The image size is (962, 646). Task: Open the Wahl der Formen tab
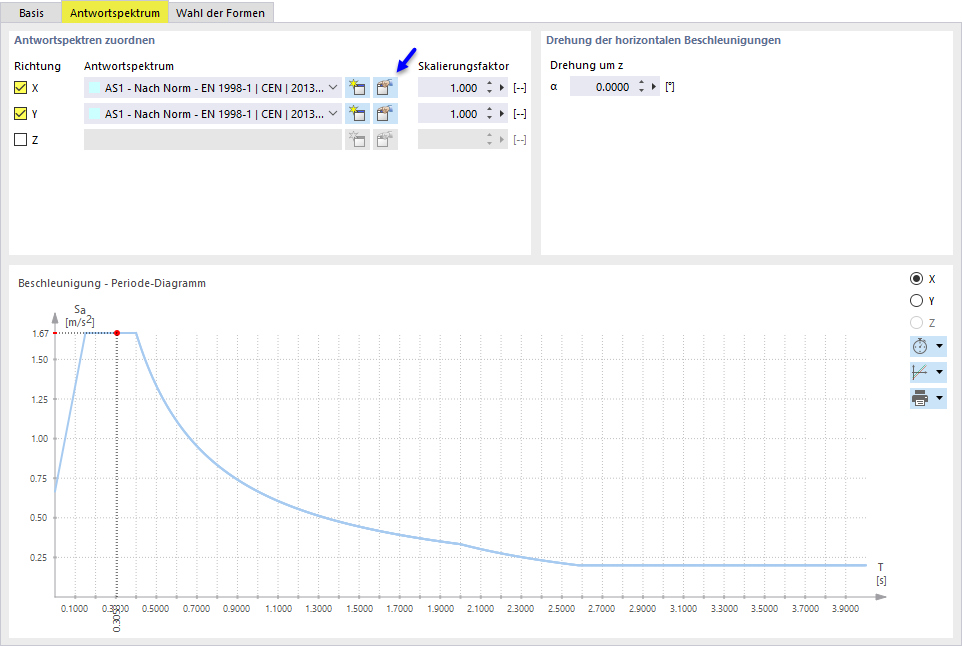coord(220,13)
